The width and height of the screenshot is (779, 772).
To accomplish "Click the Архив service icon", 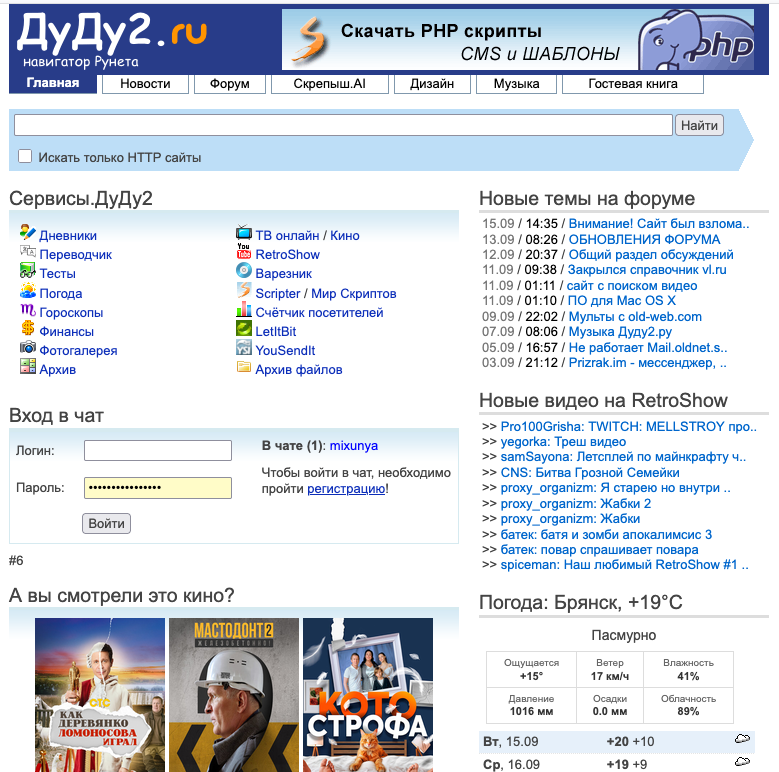I will pos(28,366).
